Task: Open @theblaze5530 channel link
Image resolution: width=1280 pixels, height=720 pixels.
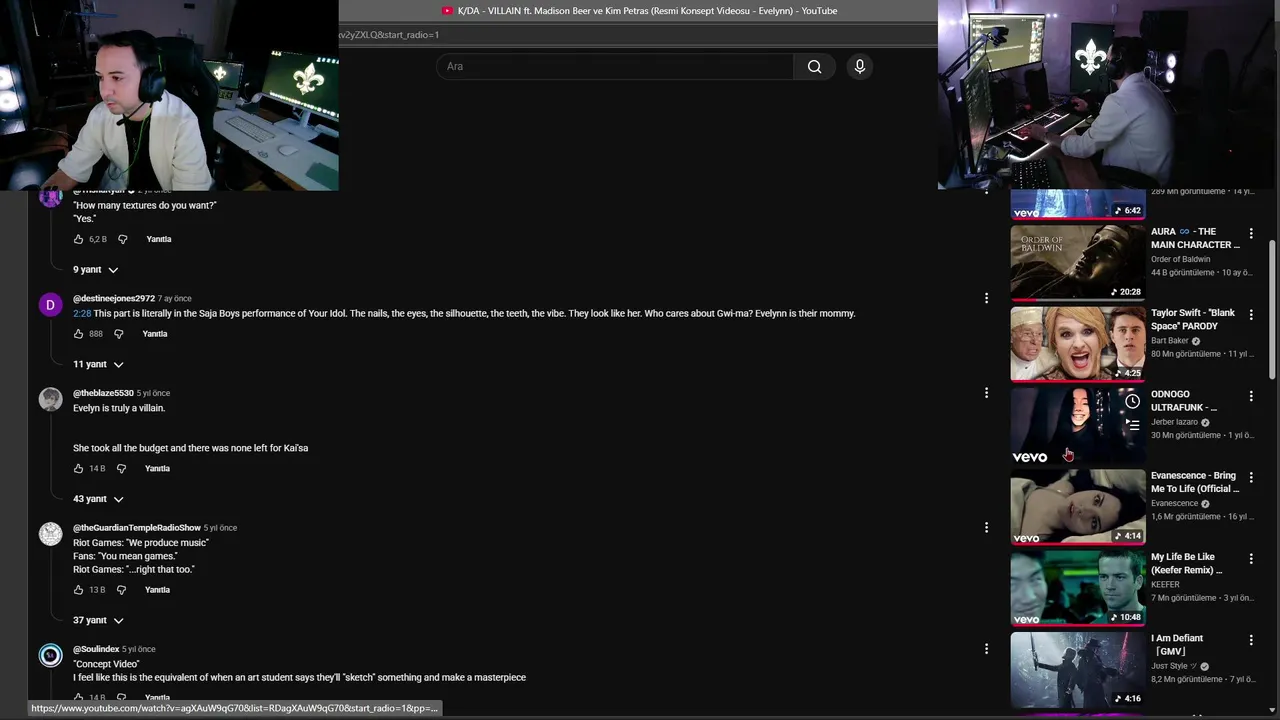Action: (x=103, y=393)
